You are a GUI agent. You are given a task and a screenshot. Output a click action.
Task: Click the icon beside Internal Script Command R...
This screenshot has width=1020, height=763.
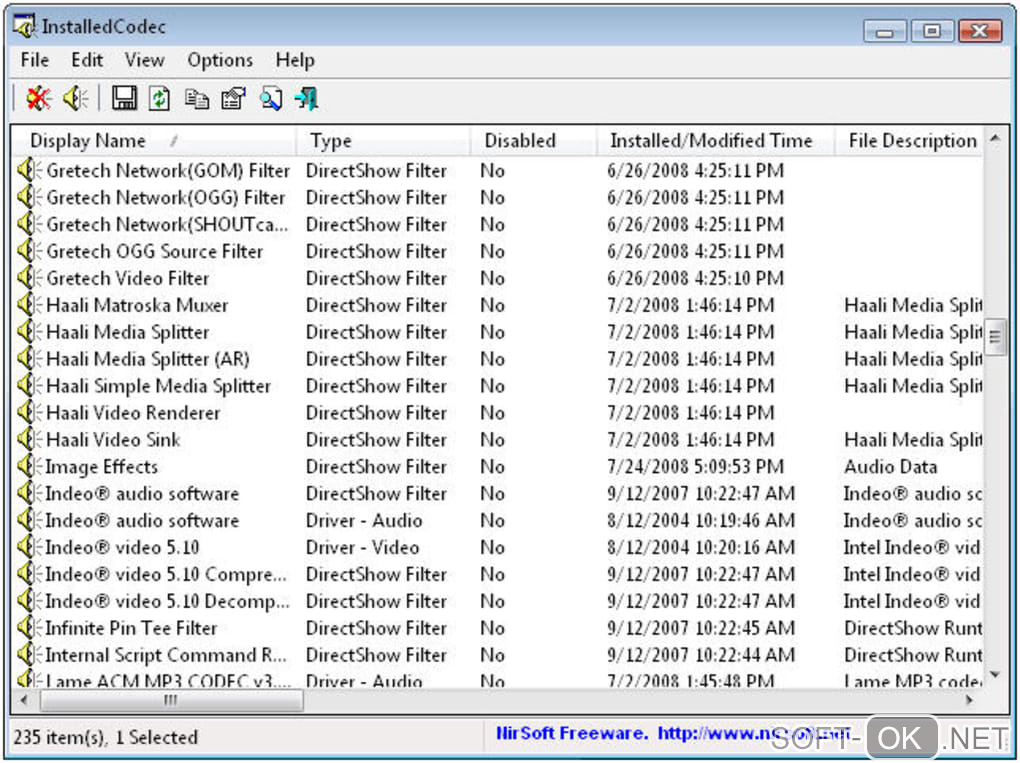(29, 655)
